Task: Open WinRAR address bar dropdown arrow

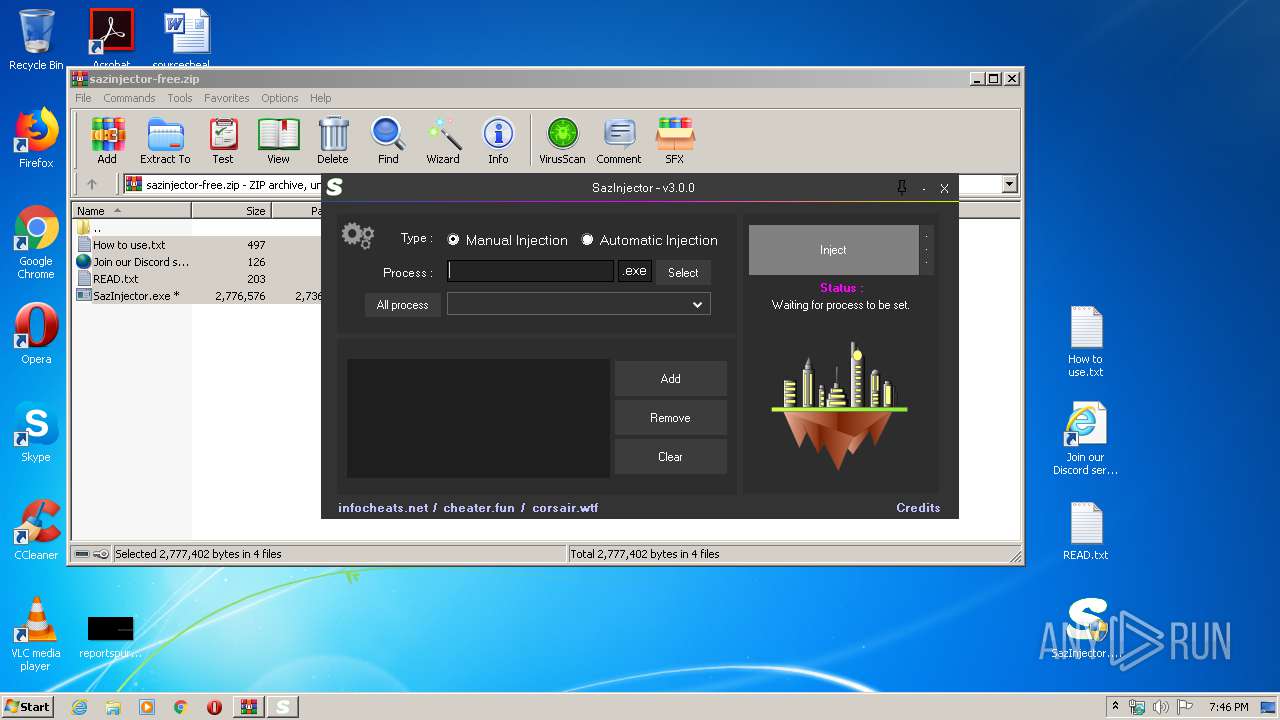Action: 1009,184
